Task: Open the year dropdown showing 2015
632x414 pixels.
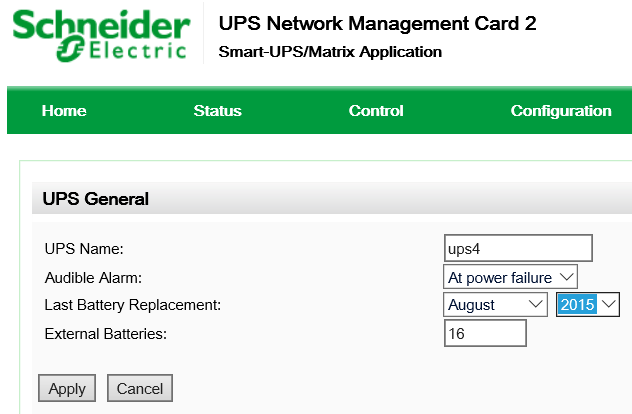Action: 588,305
